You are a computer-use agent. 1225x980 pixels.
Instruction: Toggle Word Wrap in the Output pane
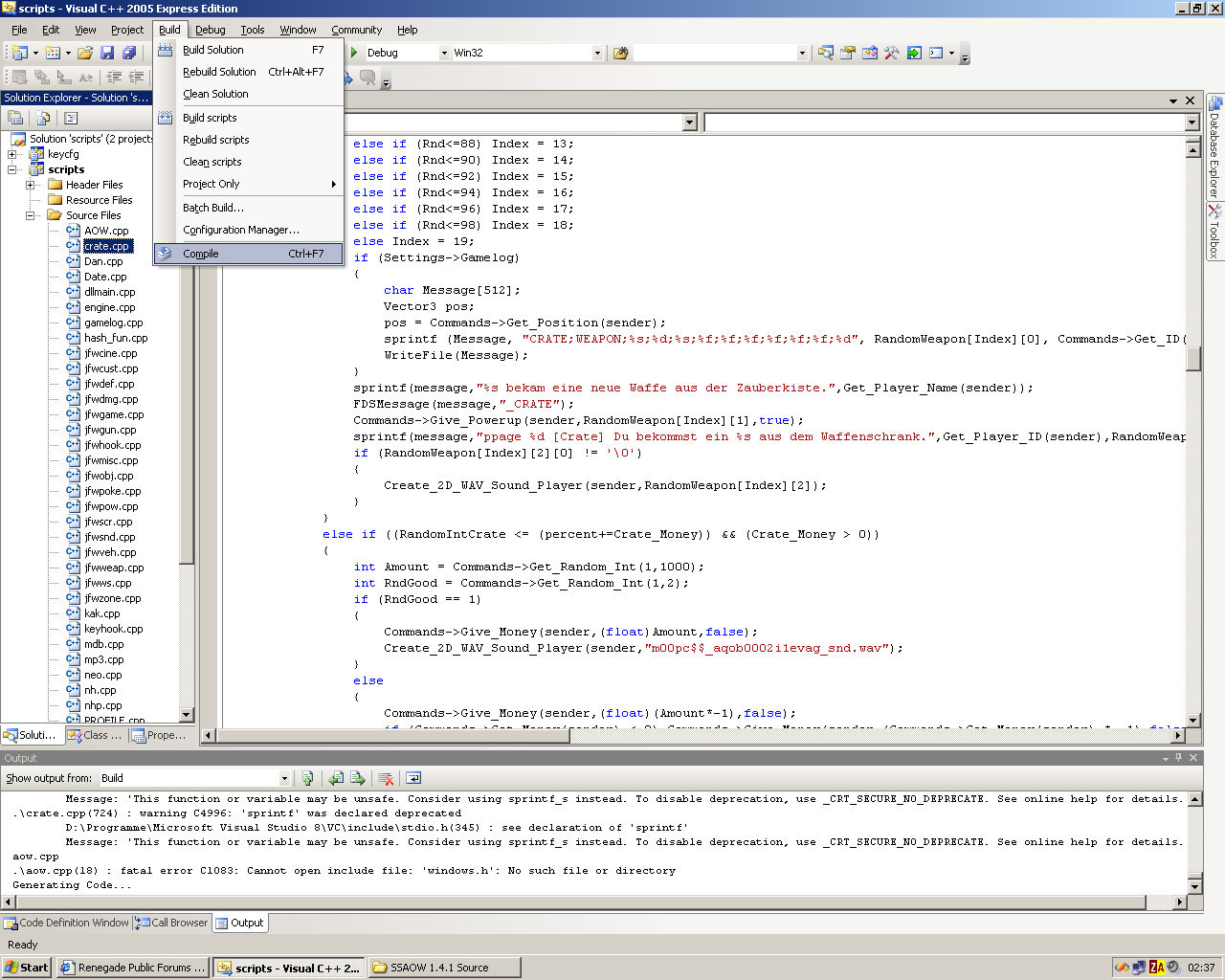[413, 778]
